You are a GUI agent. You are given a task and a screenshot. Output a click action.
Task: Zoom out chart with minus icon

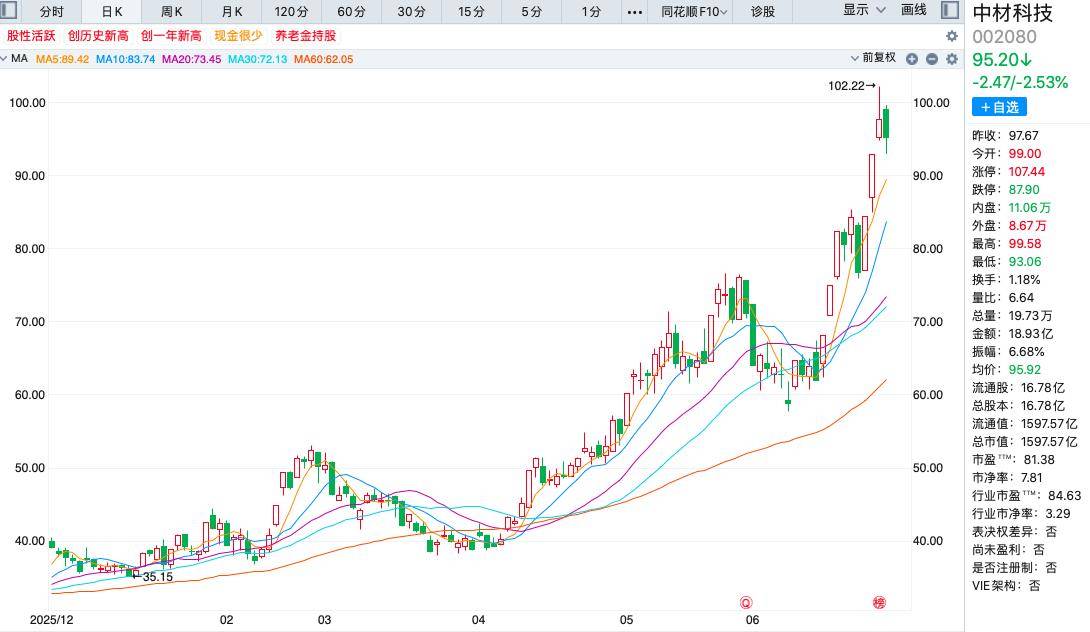pyautogui.click(x=932, y=59)
